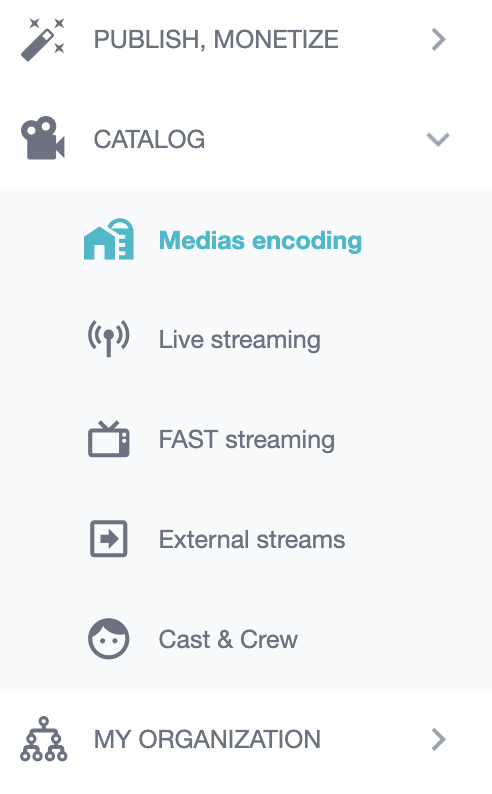Click the Cast & Crew face icon
This screenshot has width=492, height=794.
tap(108, 639)
